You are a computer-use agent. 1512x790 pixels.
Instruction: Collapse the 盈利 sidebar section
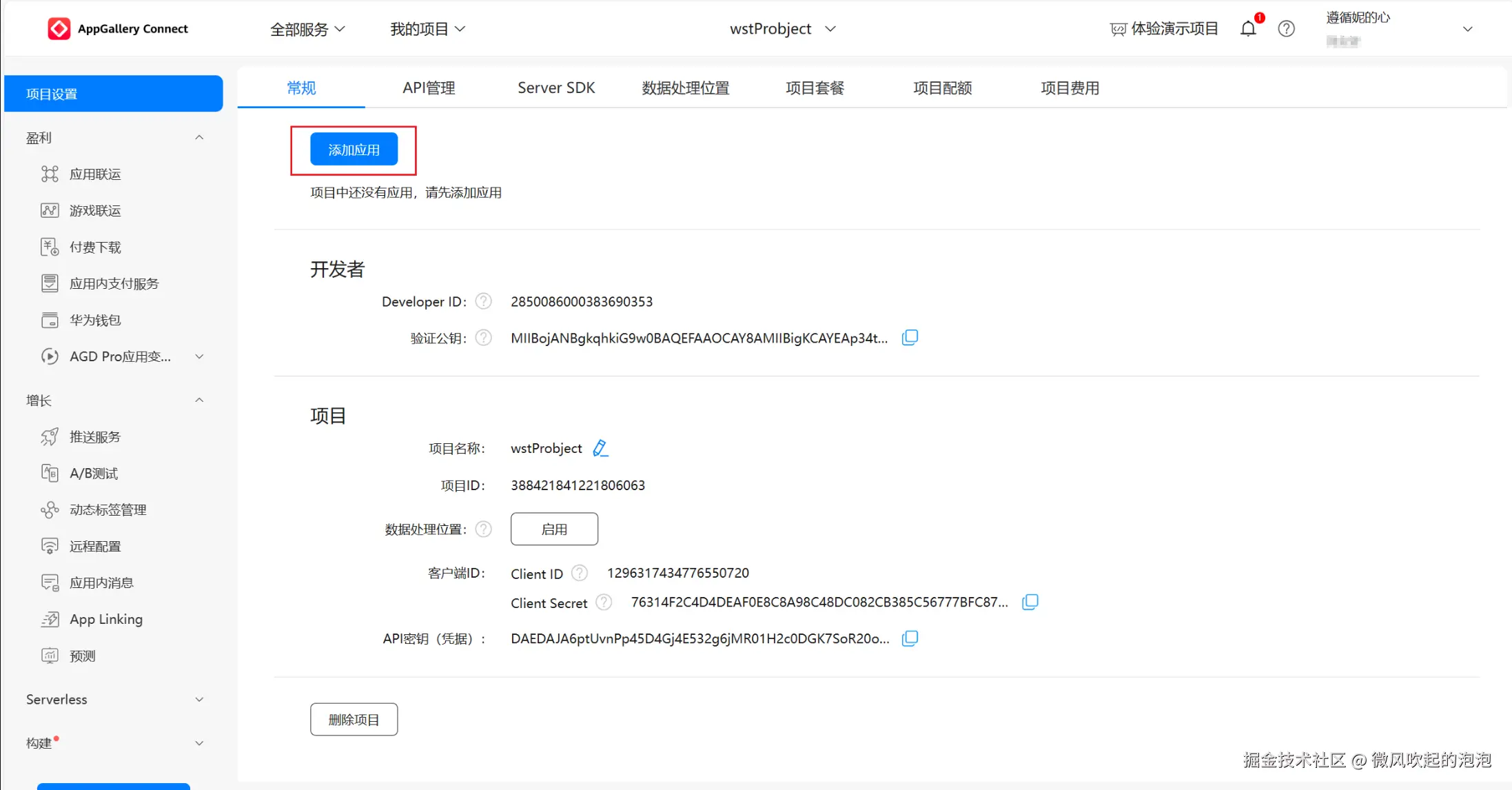pyautogui.click(x=199, y=138)
